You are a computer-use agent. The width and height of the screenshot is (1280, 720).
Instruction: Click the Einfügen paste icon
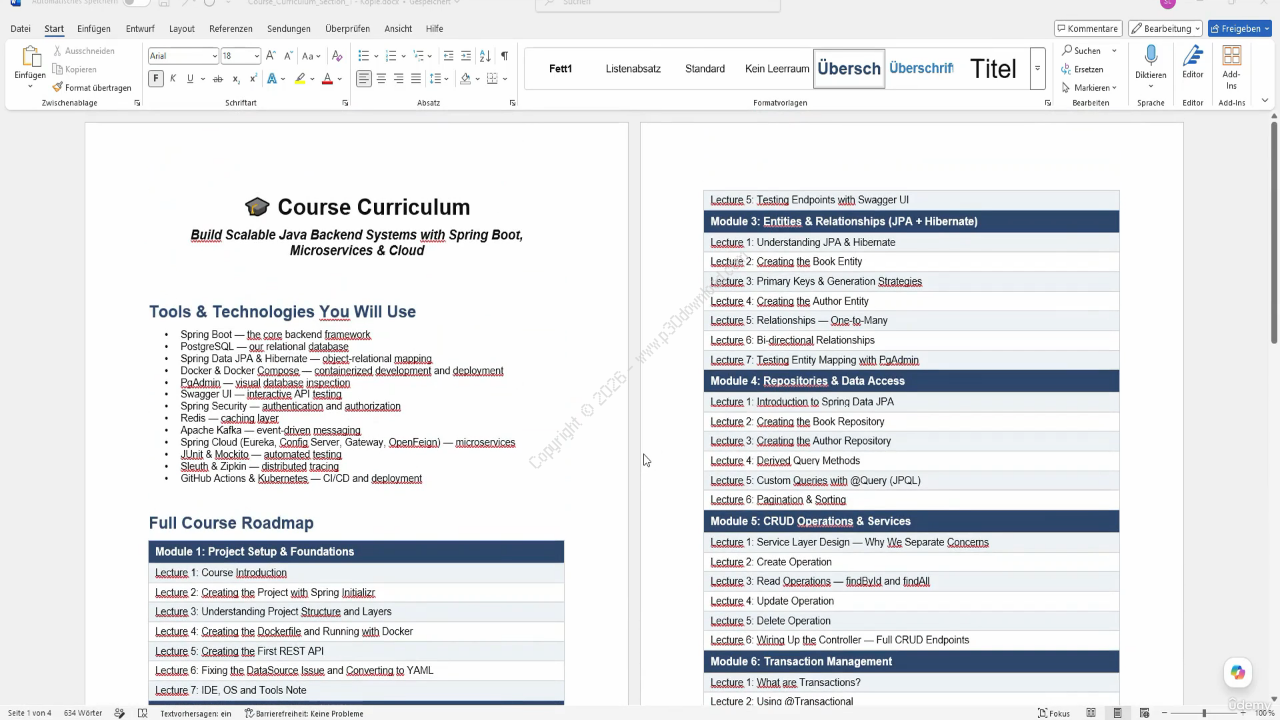pyautogui.click(x=30, y=58)
